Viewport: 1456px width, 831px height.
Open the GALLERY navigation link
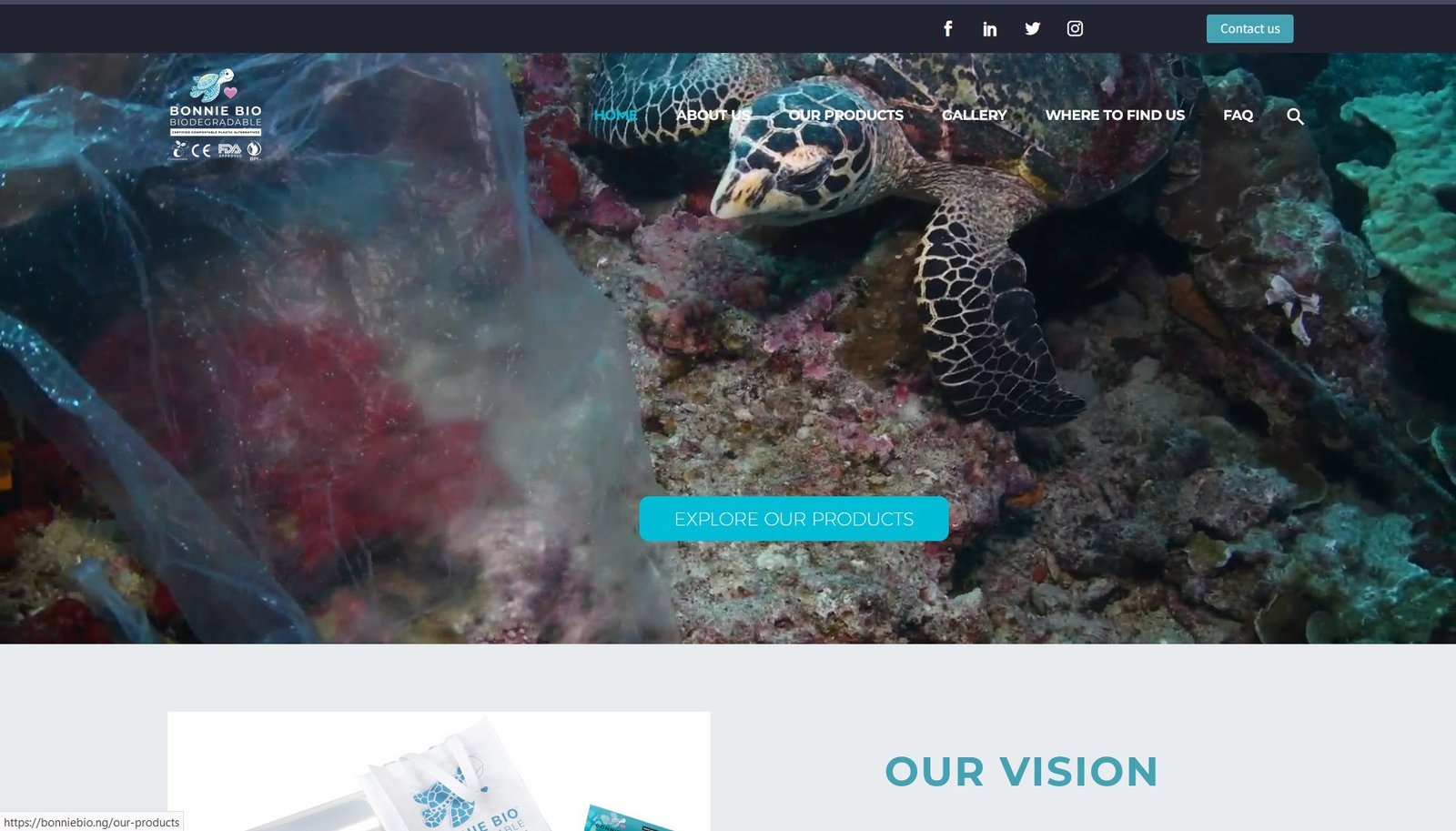click(974, 115)
